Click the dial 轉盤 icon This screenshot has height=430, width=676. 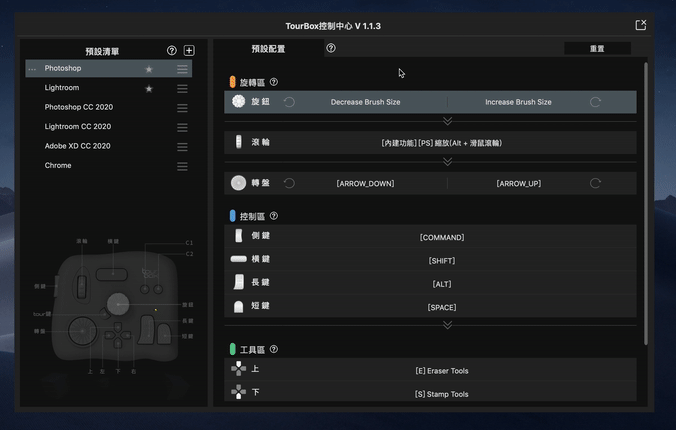[238, 183]
